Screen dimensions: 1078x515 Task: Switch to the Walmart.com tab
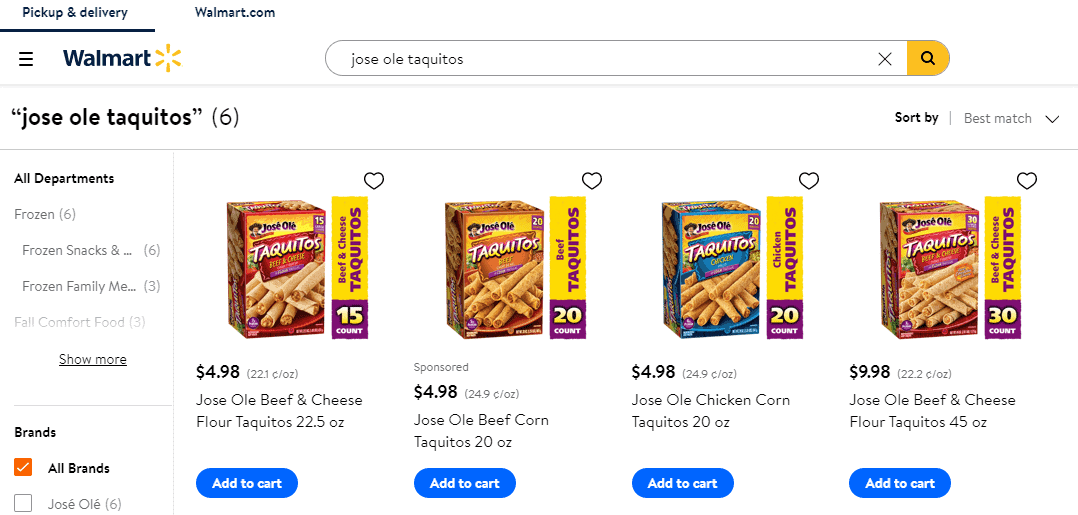click(x=235, y=13)
